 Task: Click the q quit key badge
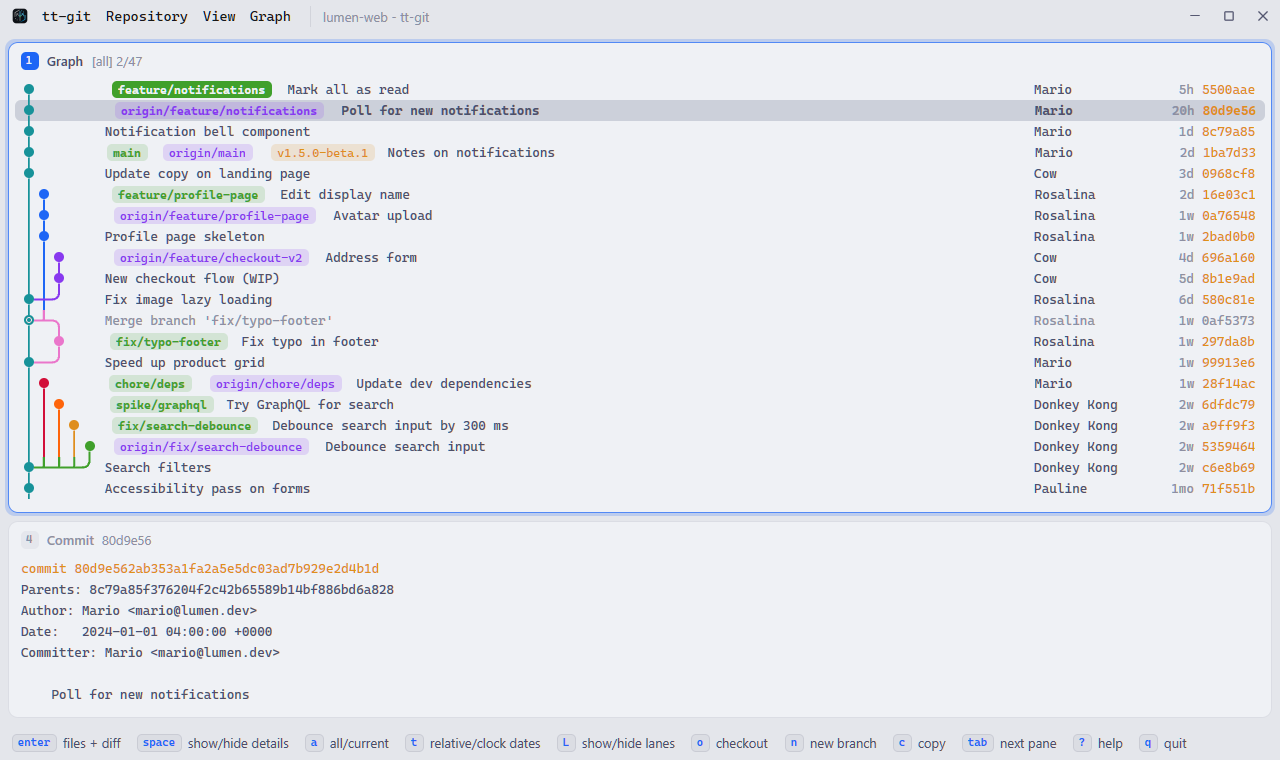(x=1148, y=743)
